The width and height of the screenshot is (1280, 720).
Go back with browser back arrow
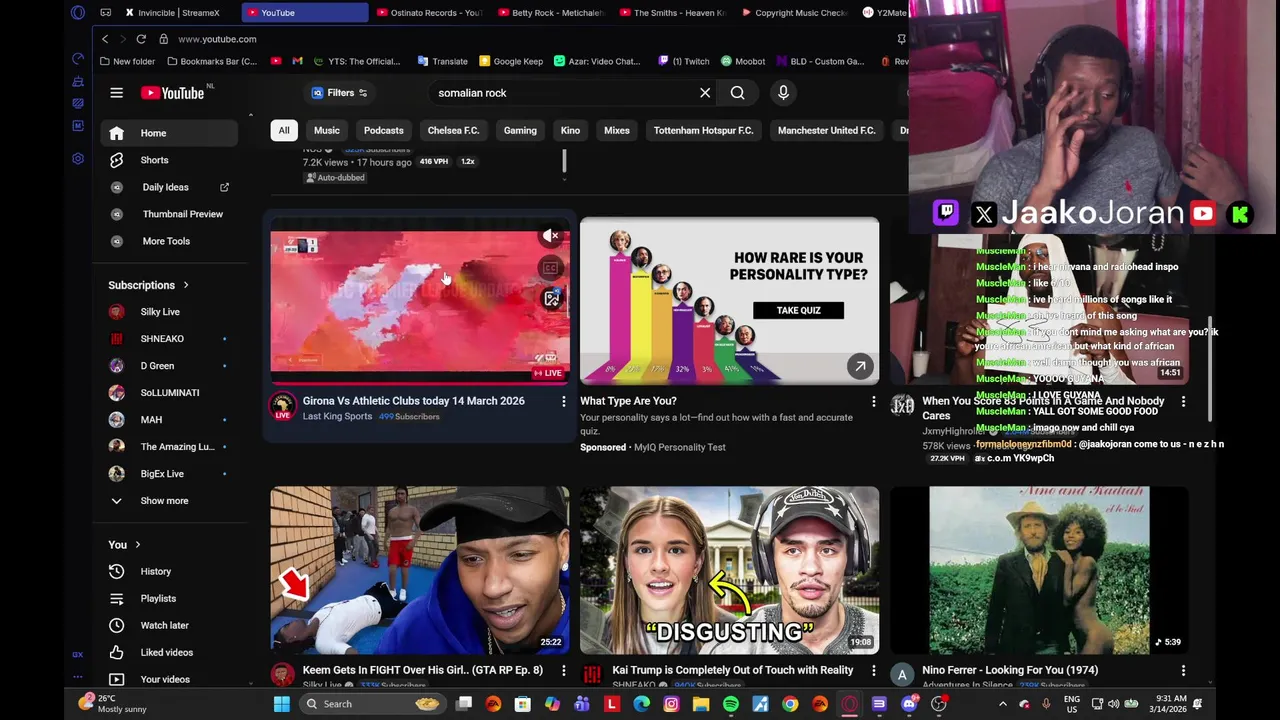click(x=105, y=39)
